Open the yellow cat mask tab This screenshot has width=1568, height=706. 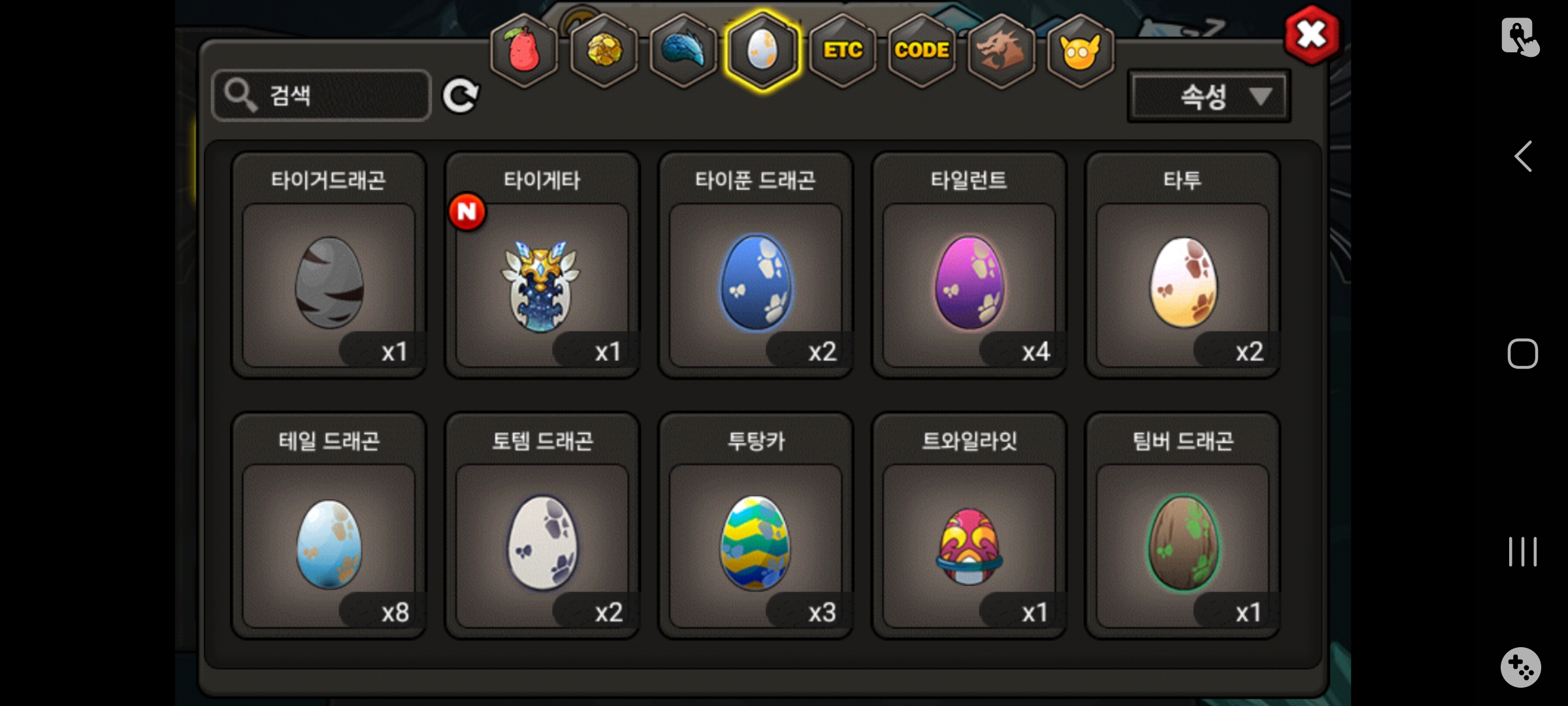[x=1081, y=51]
